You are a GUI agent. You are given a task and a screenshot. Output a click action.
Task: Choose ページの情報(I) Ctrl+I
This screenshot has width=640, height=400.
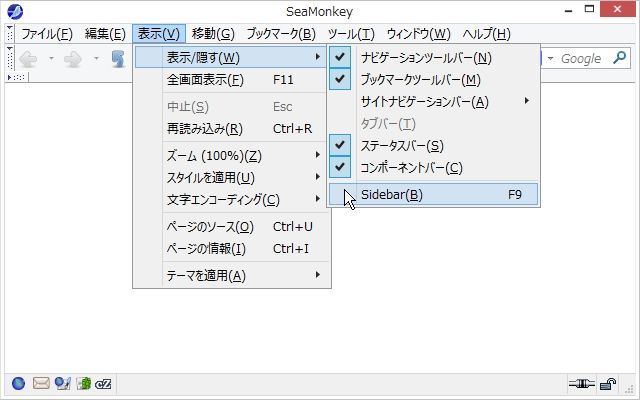[231, 249]
